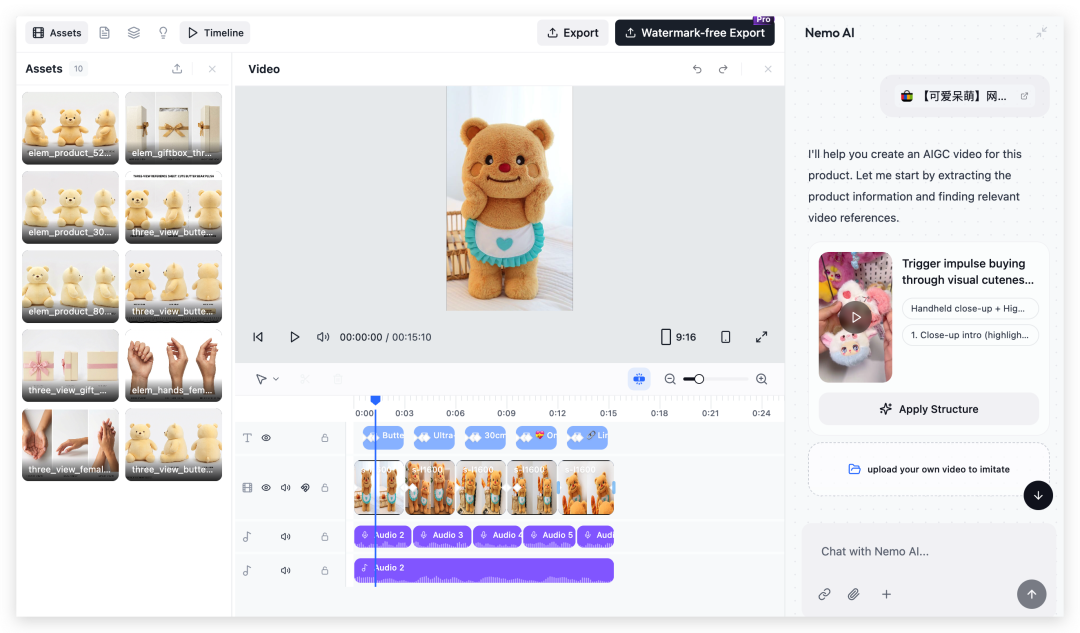The width and height of the screenshot is (1080, 633).
Task: Switch to the Assets tab
Action: pyautogui.click(x=57, y=33)
